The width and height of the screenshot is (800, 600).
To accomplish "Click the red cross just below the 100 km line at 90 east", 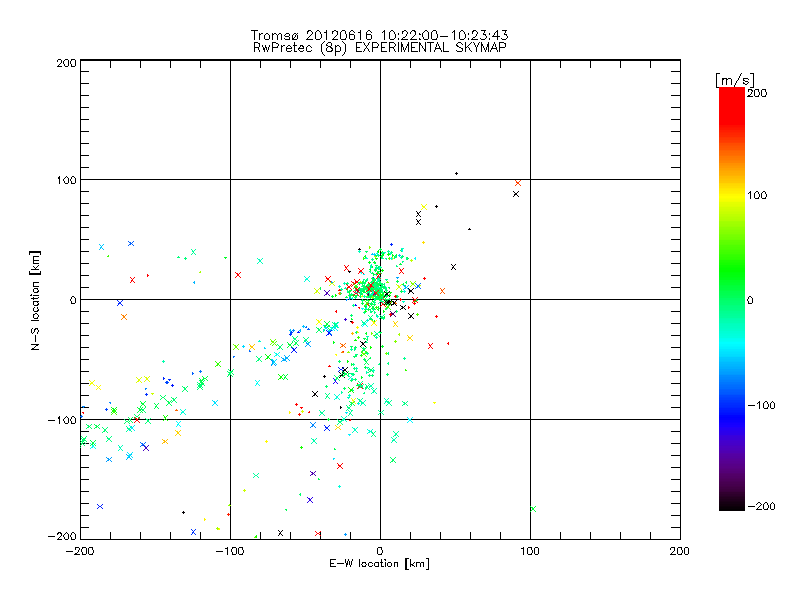I will coord(518,183).
